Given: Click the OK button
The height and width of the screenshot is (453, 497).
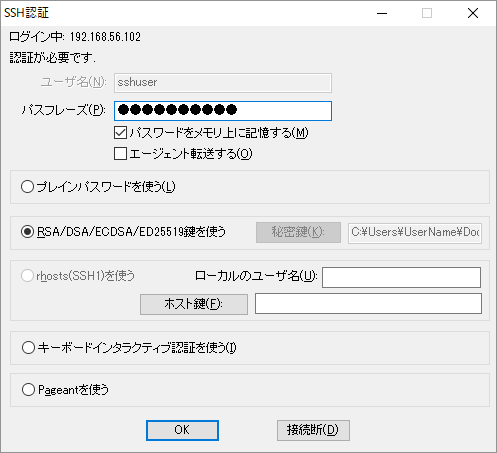Looking at the screenshot, I should pyautogui.click(x=182, y=430).
